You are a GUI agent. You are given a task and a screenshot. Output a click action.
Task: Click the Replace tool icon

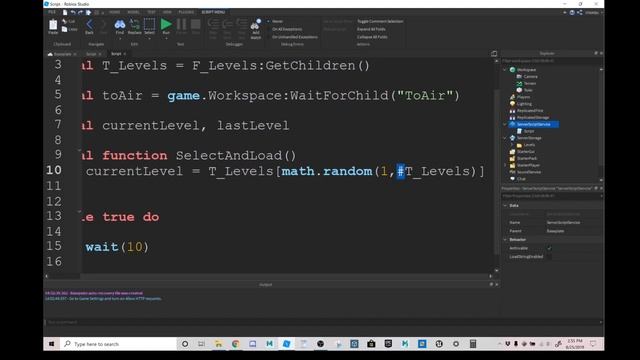[x=134, y=24]
